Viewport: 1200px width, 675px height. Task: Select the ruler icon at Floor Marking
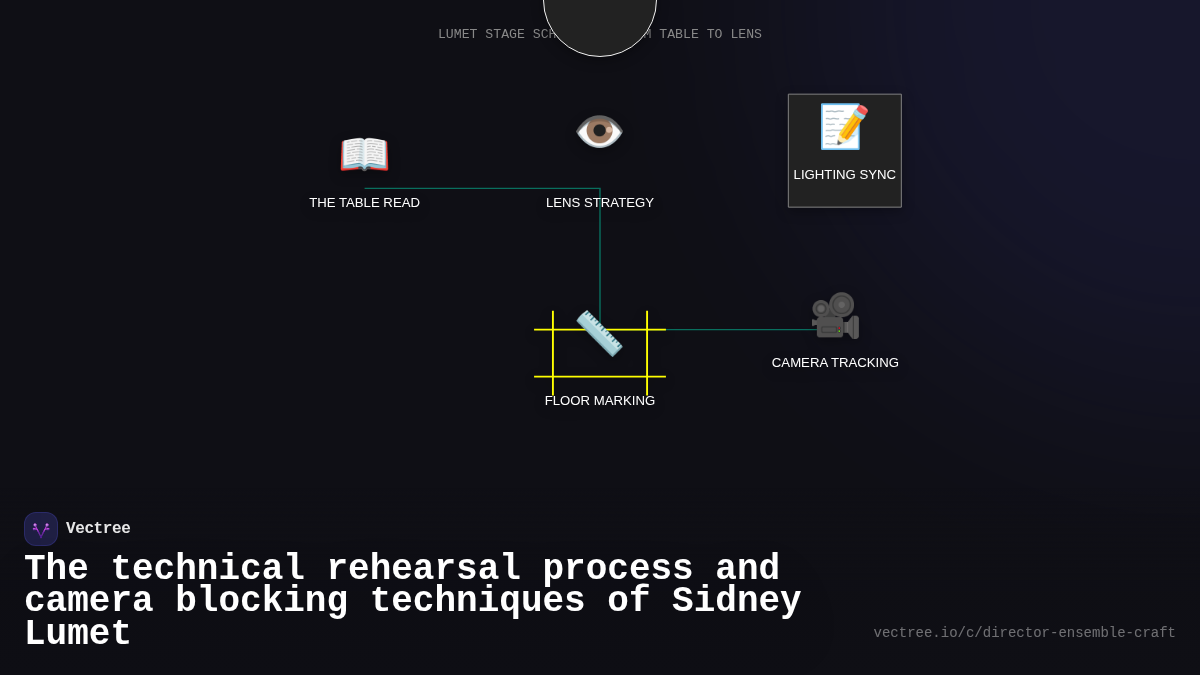pos(600,333)
